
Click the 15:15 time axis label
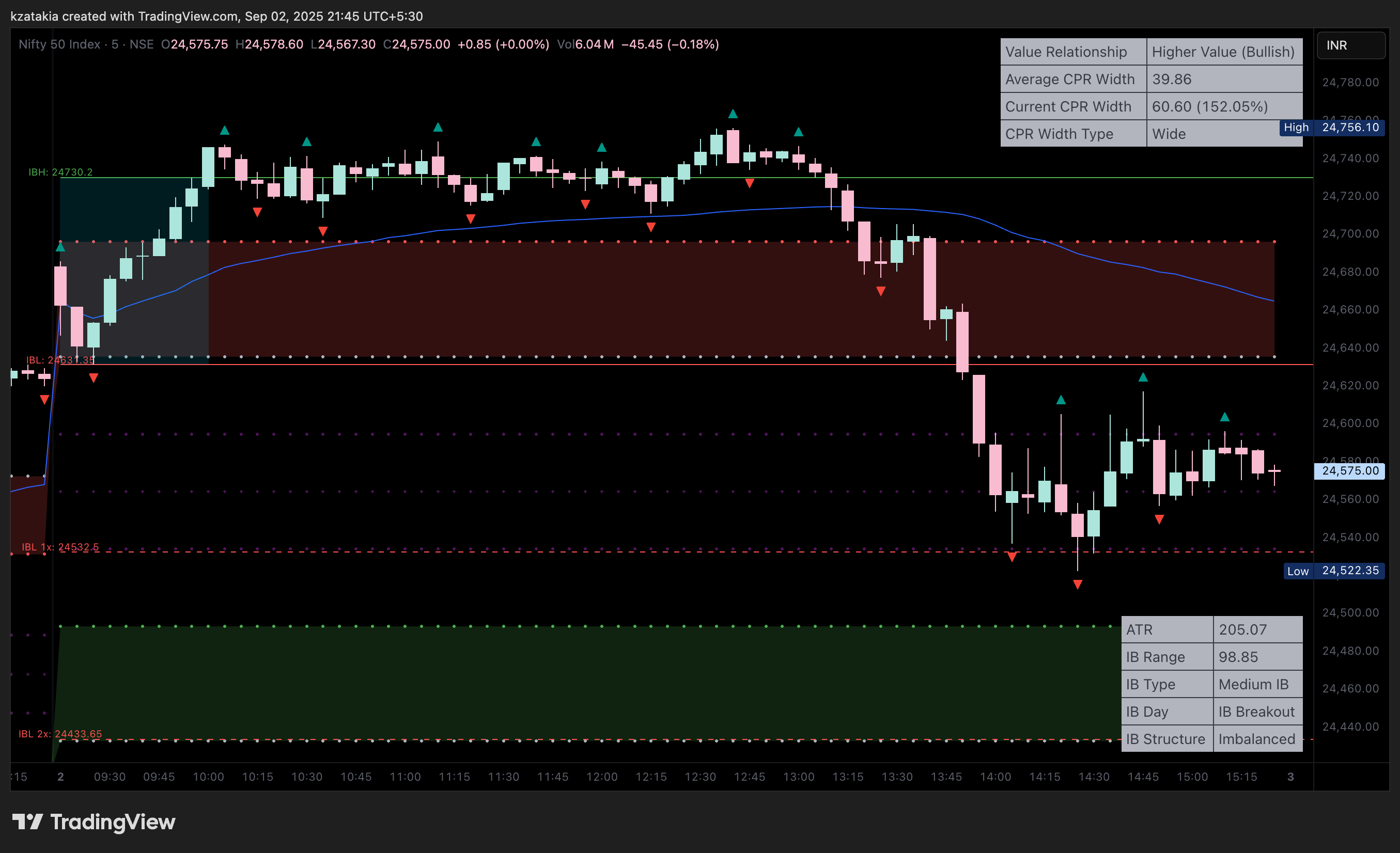[1241, 777]
